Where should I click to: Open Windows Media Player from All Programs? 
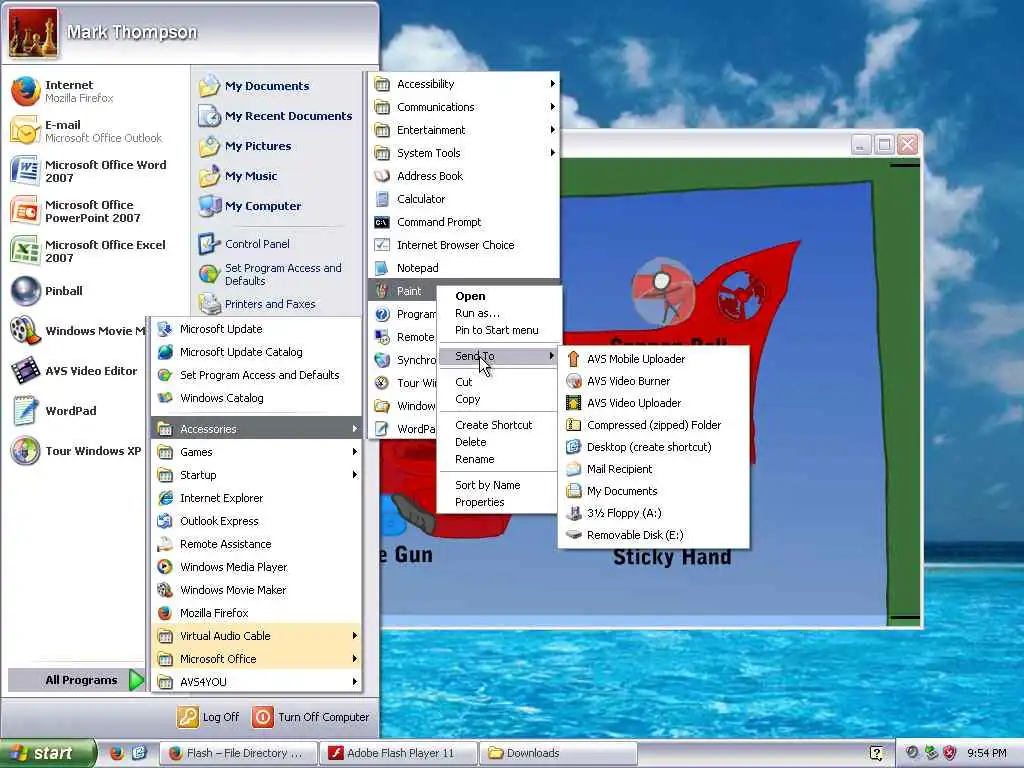click(x=257, y=567)
